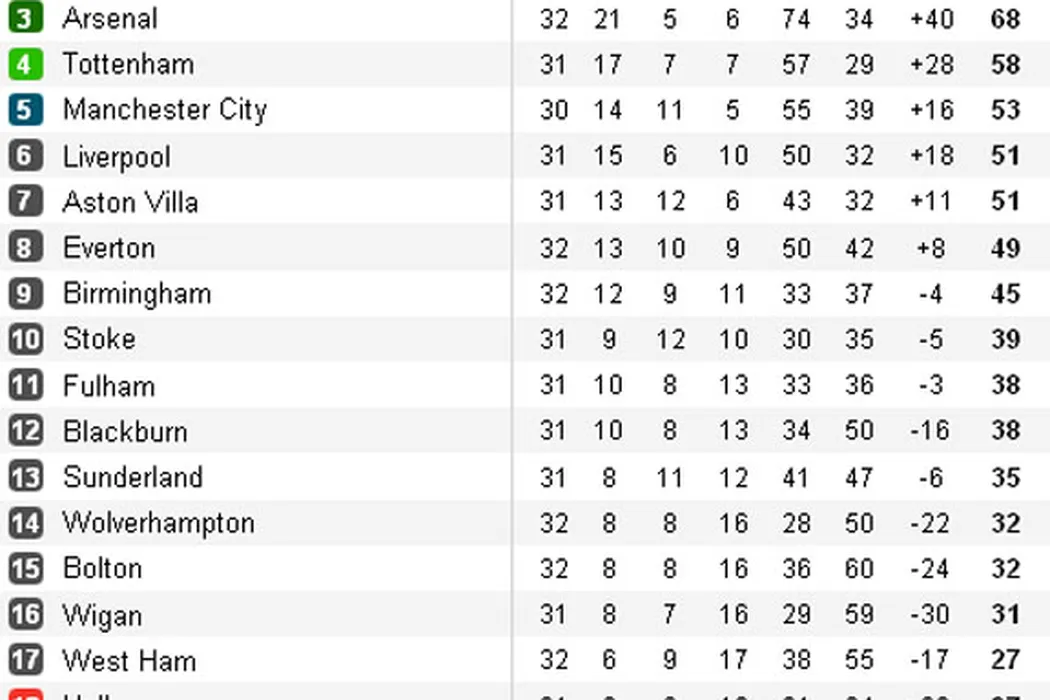
Task: Click the position 15 badge beside Bolton
Action: coord(25,568)
